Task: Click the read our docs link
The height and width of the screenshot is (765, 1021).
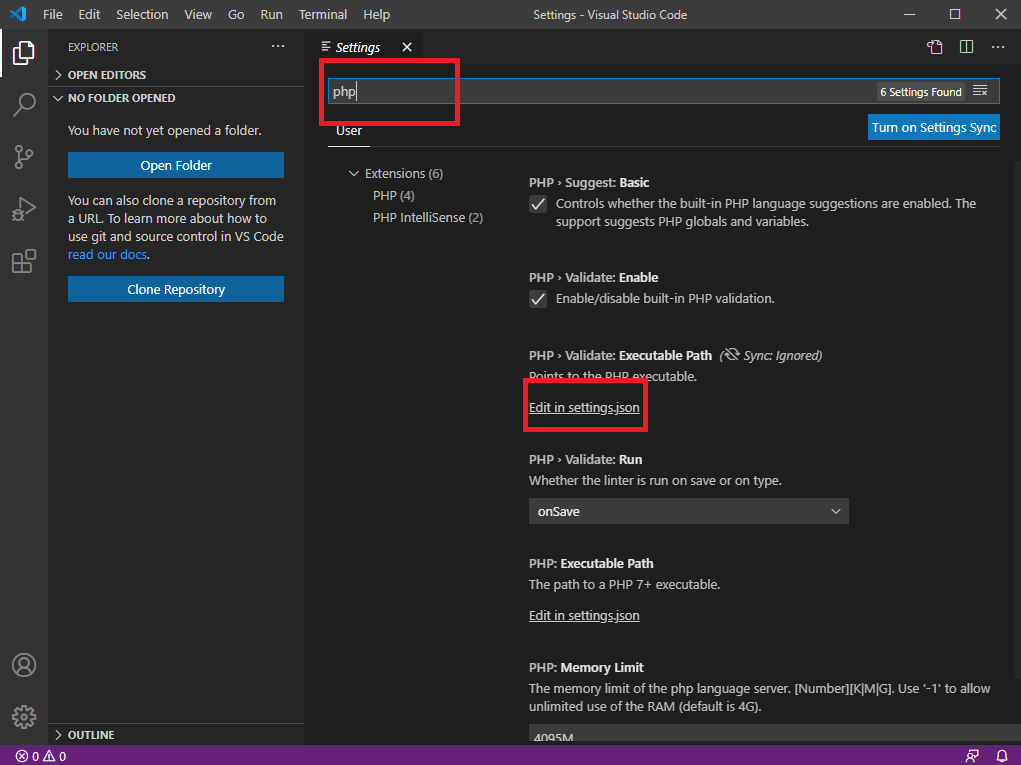Action: [x=107, y=255]
